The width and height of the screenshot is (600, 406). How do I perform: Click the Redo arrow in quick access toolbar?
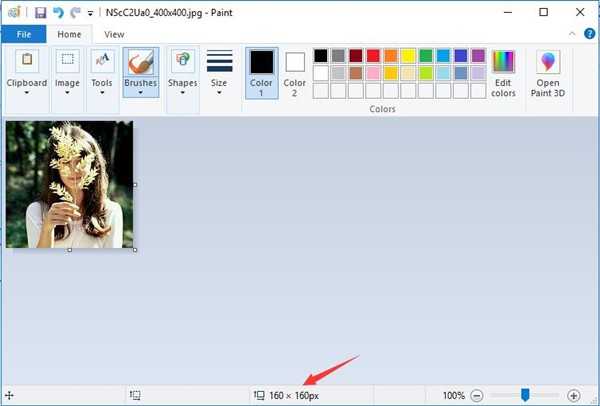pos(75,13)
